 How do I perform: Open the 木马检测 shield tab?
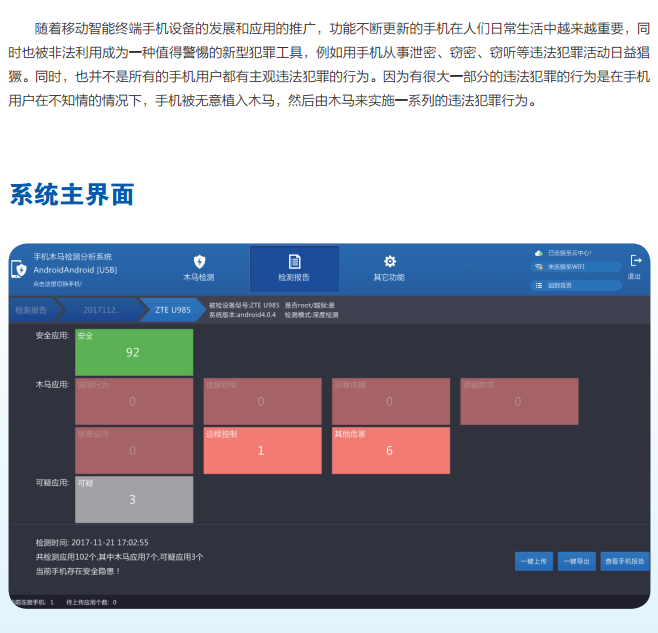coord(198,267)
